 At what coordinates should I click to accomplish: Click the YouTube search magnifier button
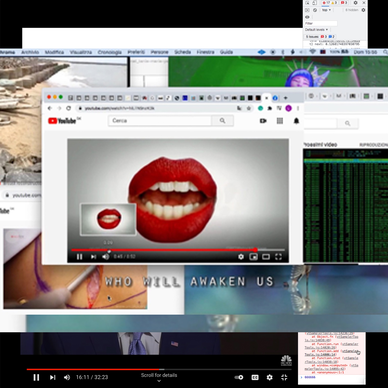click(x=222, y=121)
